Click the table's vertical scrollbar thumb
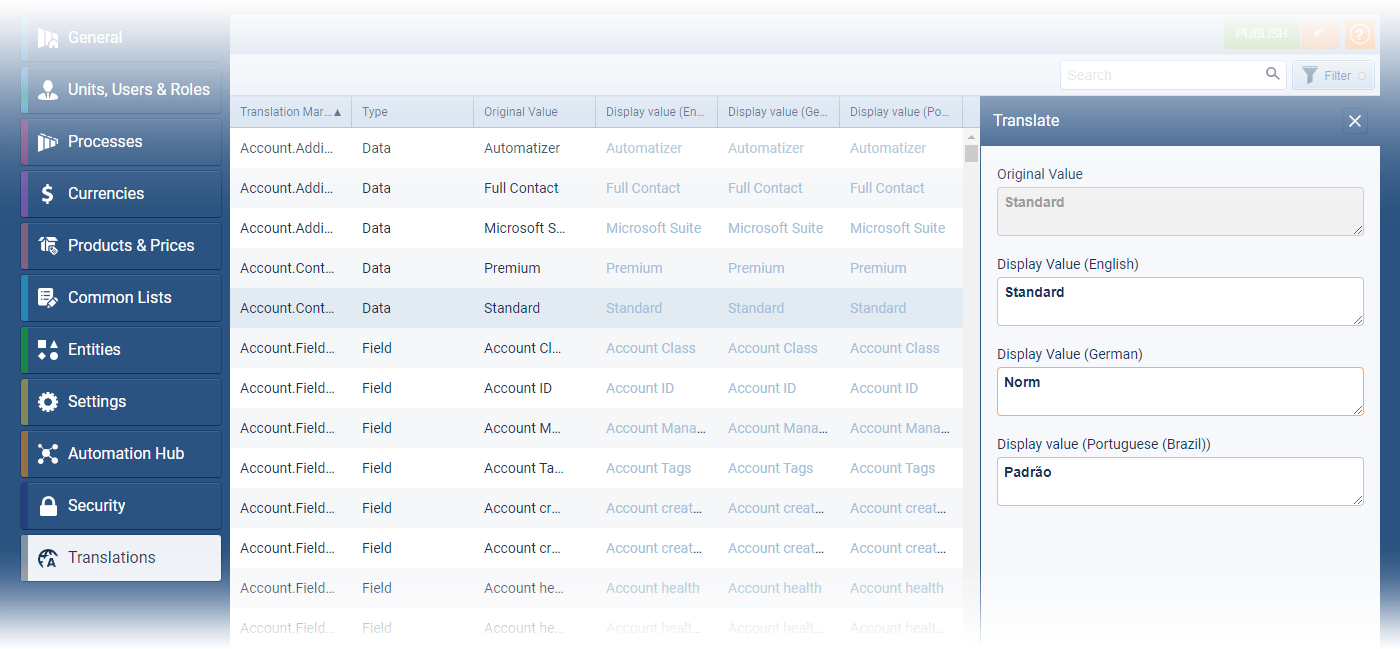Image resolution: width=1400 pixels, height=649 pixels. (x=971, y=153)
